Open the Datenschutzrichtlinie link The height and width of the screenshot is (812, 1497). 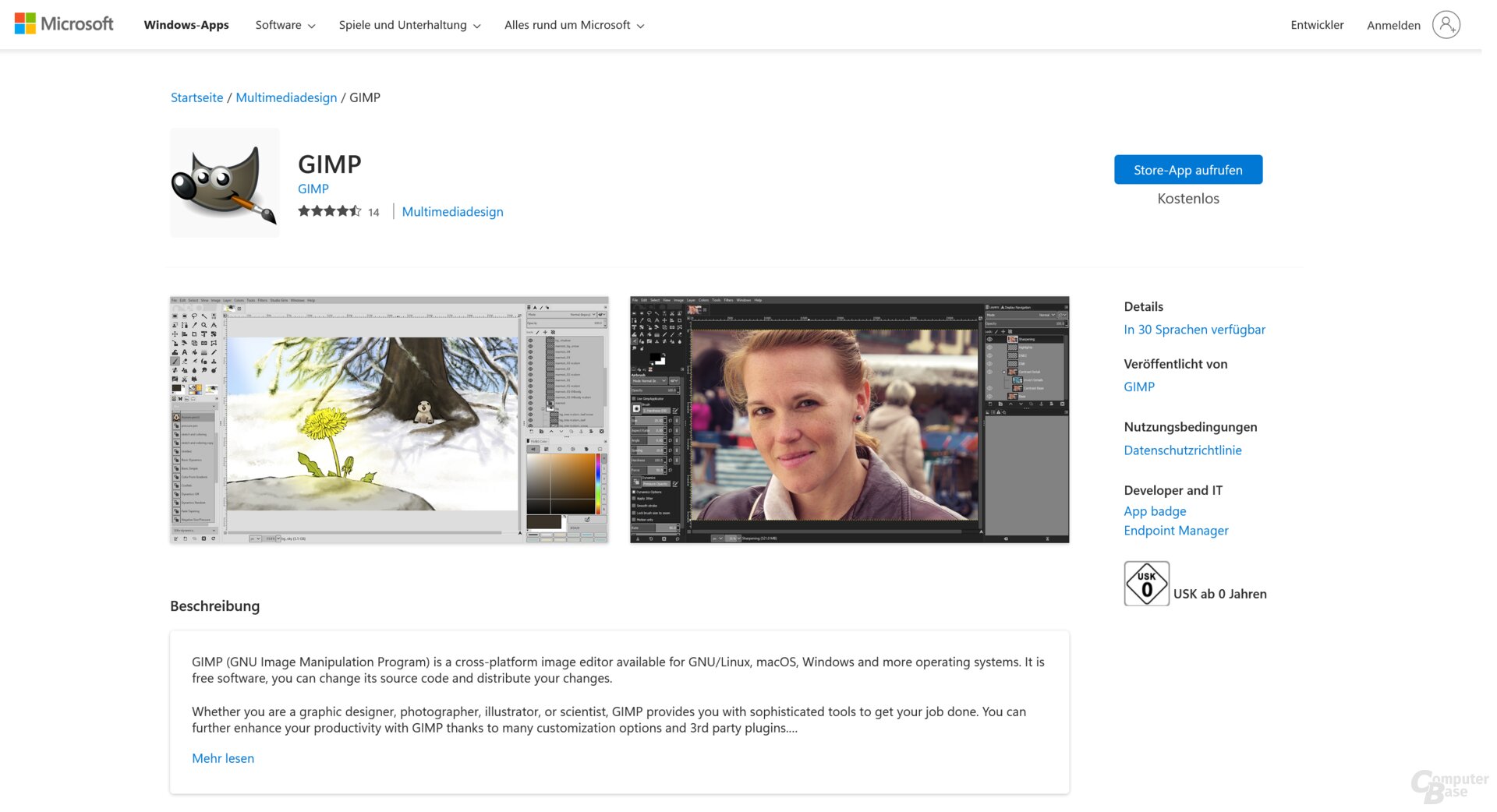pyautogui.click(x=1183, y=450)
